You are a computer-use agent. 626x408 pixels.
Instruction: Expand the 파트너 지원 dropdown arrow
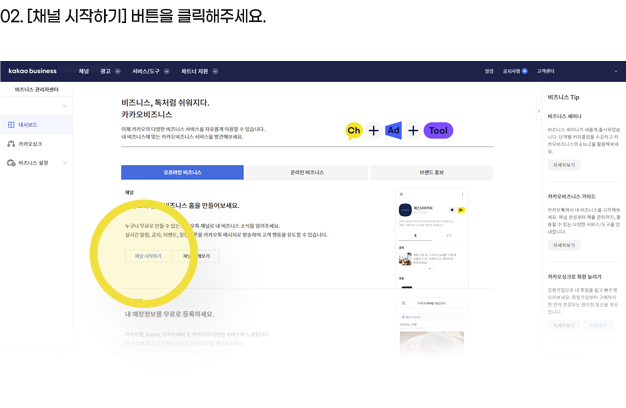click(x=215, y=71)
